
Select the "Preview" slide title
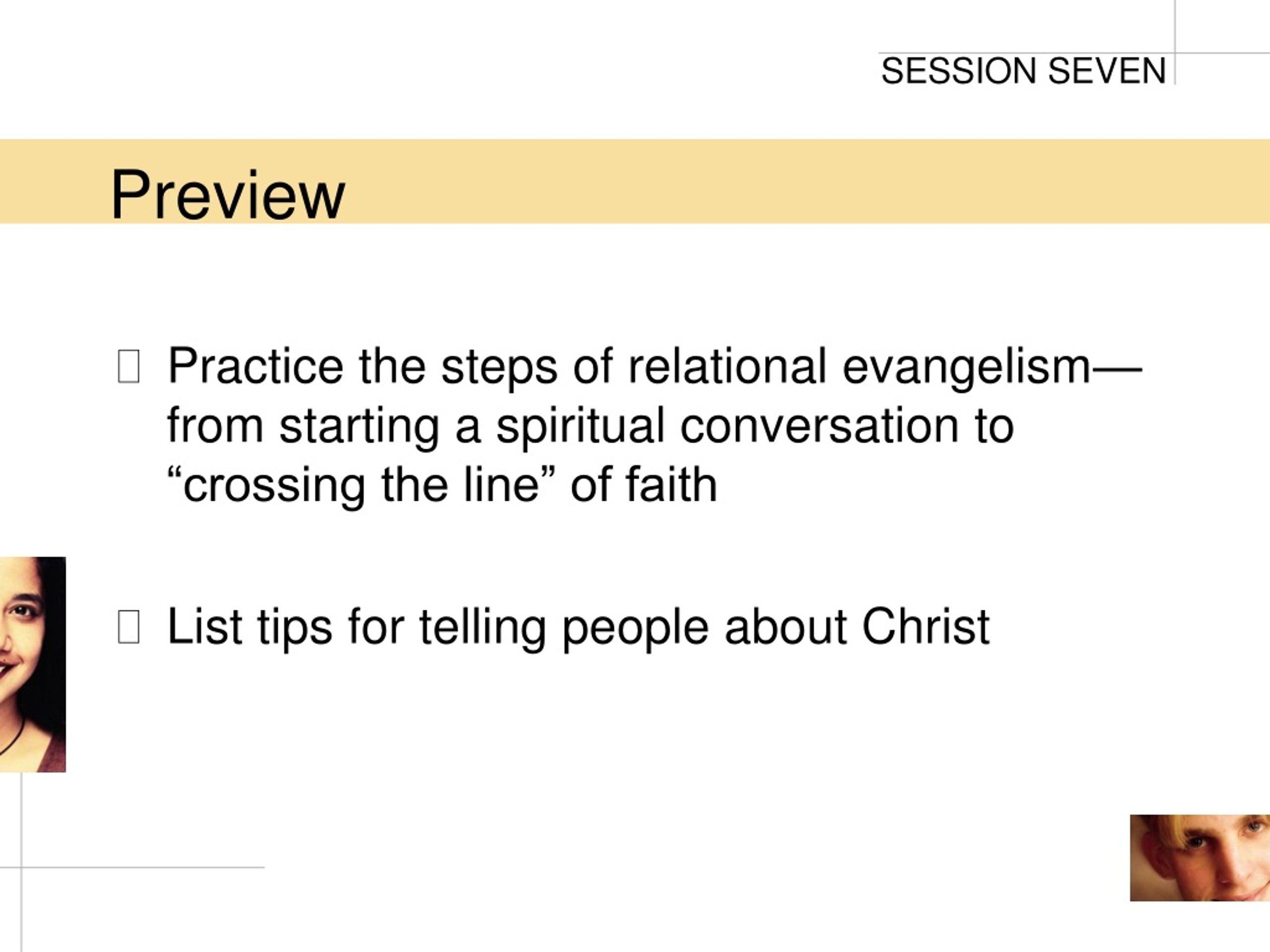(x=228, y=194)
